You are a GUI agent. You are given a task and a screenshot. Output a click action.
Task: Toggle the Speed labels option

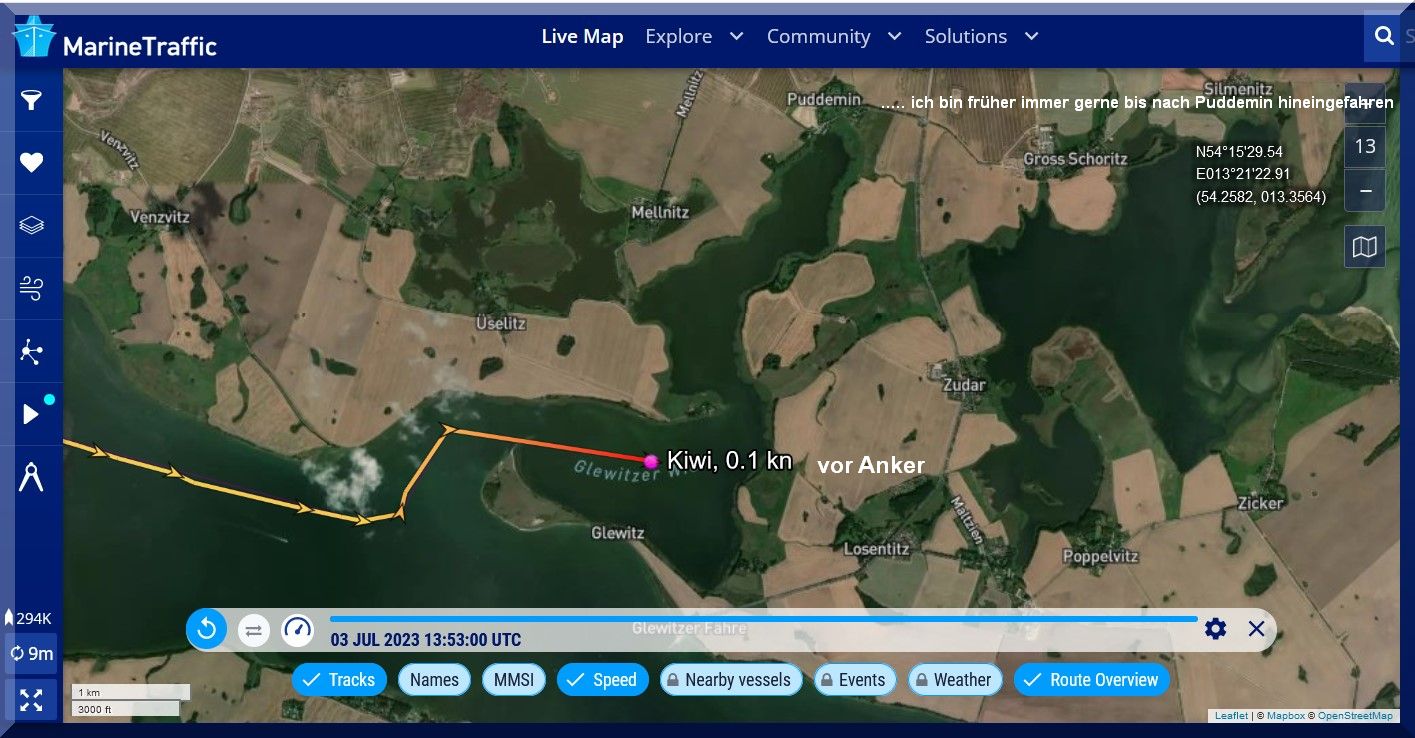point(602,680)
